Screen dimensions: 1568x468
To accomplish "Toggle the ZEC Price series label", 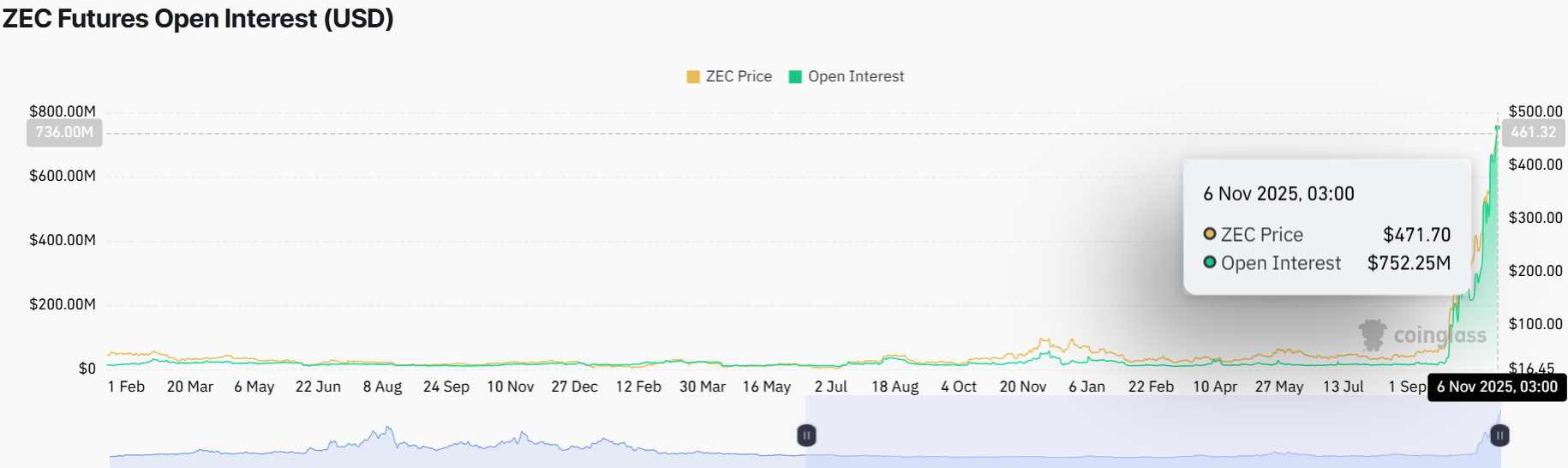I will click(x=739, y=77).
